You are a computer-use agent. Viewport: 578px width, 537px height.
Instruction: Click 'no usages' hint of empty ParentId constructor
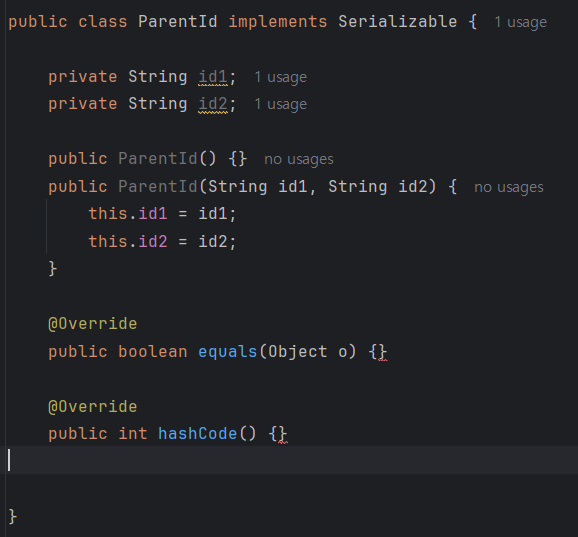(x=299, y=159)
